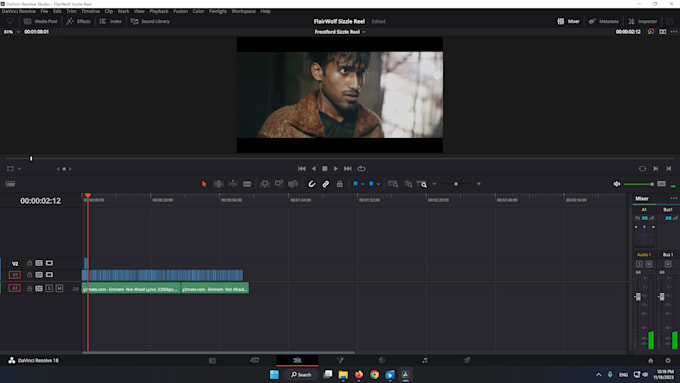
Task: Open the Trim menu
Action: point(71,11)
